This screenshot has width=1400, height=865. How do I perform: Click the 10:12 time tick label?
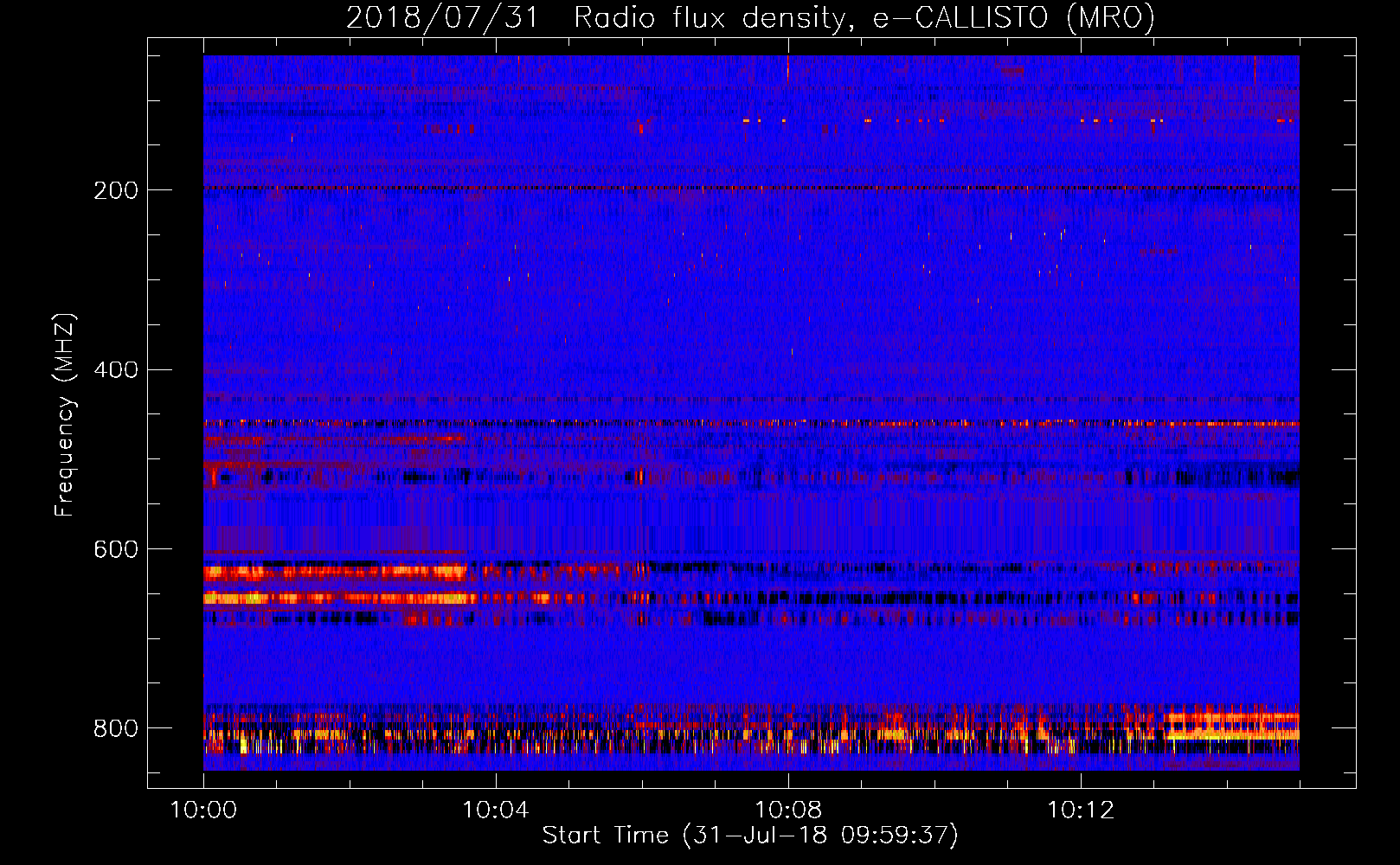tap(1081, 811)
